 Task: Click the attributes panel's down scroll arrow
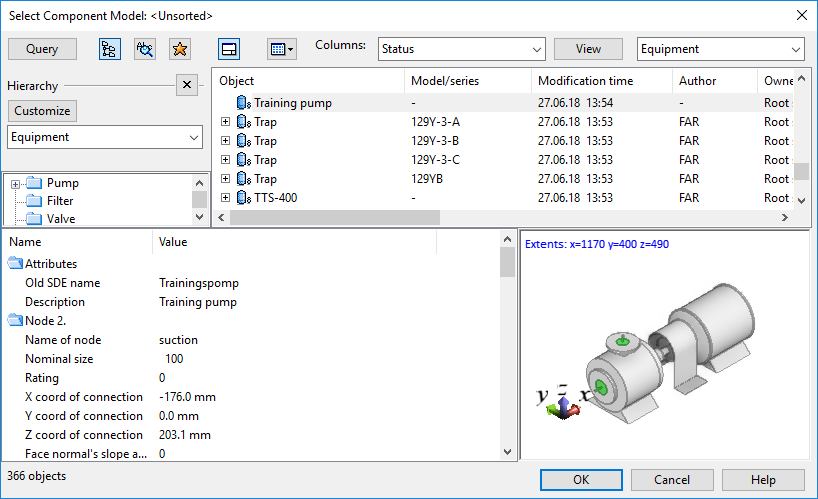[x=507, y=452]
